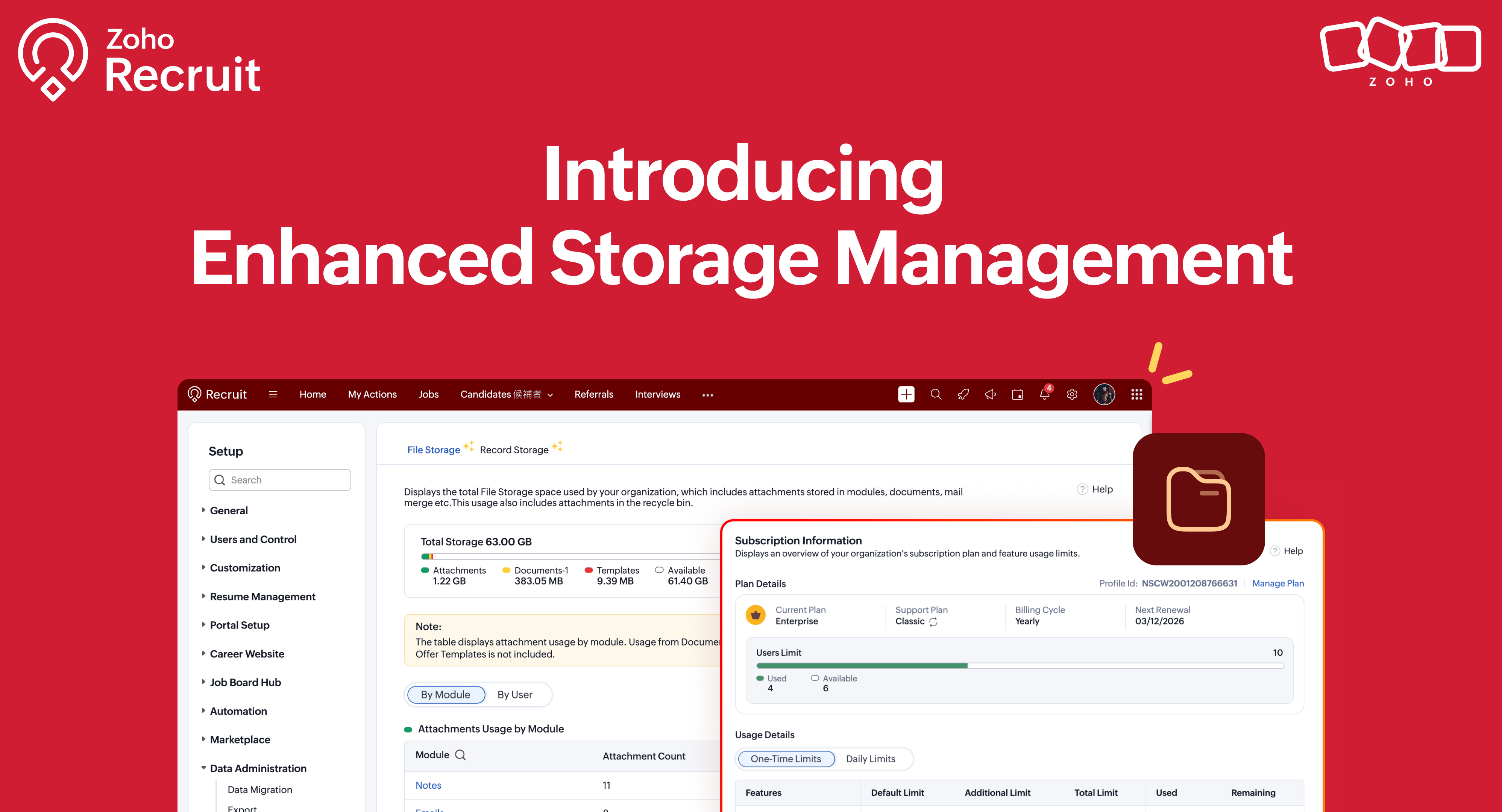Open the Jobs menu item
Viewport: 1502px width, 812px height.
click(x=428, y=395)
